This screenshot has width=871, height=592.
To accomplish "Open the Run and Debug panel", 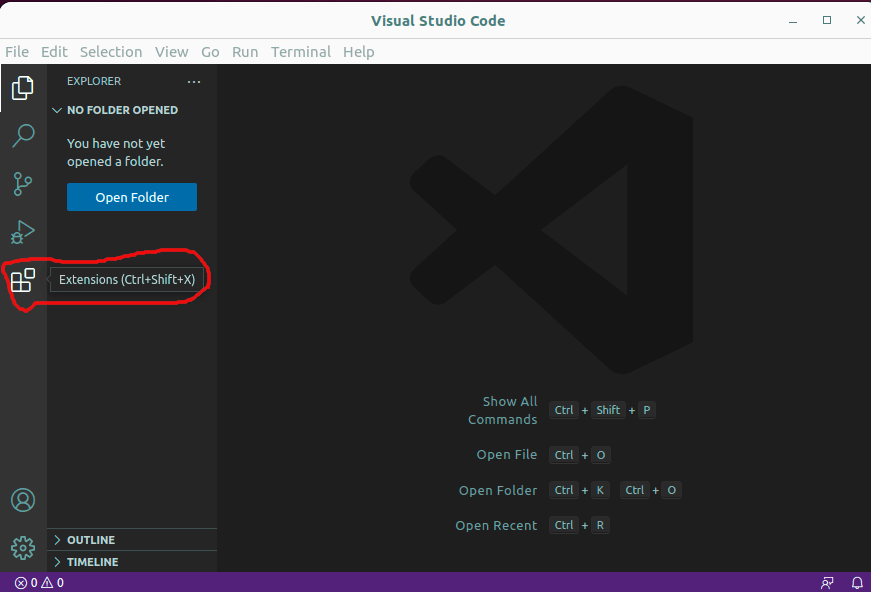I will point(22,232).
